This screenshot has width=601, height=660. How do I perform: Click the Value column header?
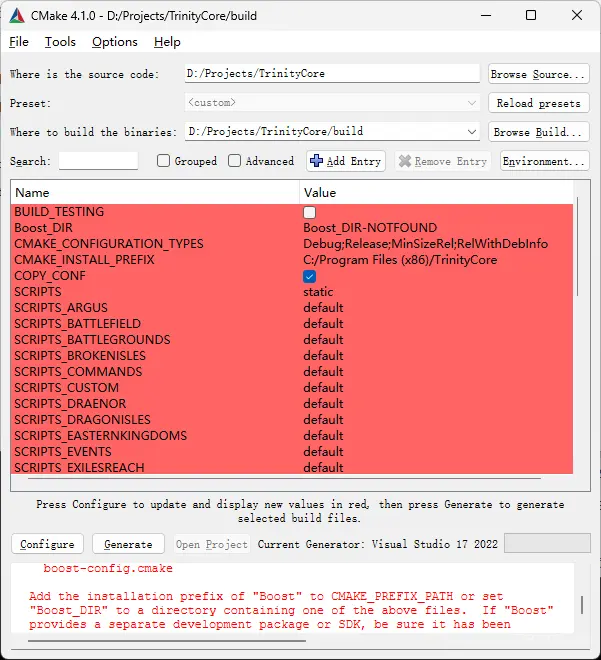click(436, 193)
